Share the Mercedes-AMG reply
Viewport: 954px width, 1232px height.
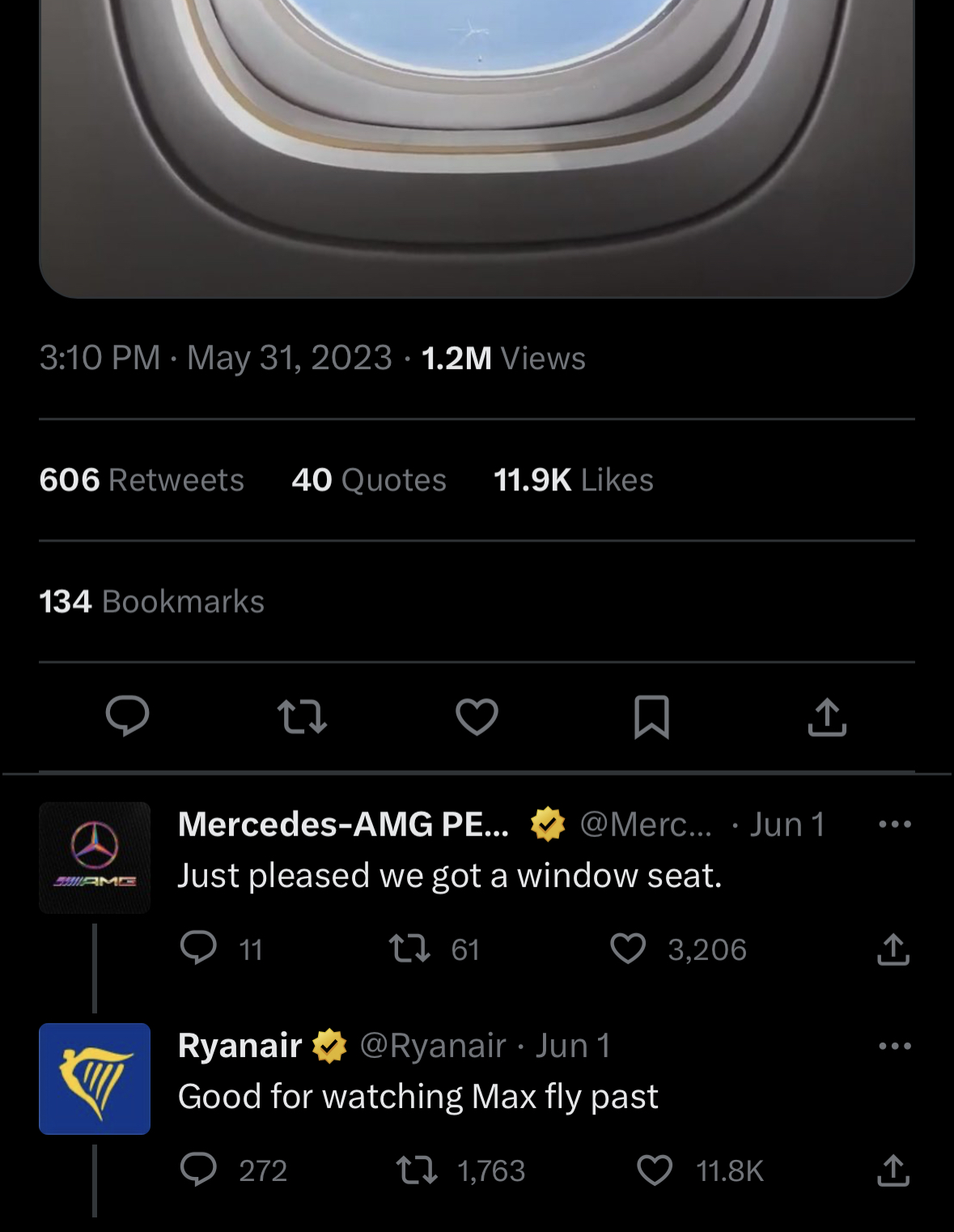click(x=893, y=949)
